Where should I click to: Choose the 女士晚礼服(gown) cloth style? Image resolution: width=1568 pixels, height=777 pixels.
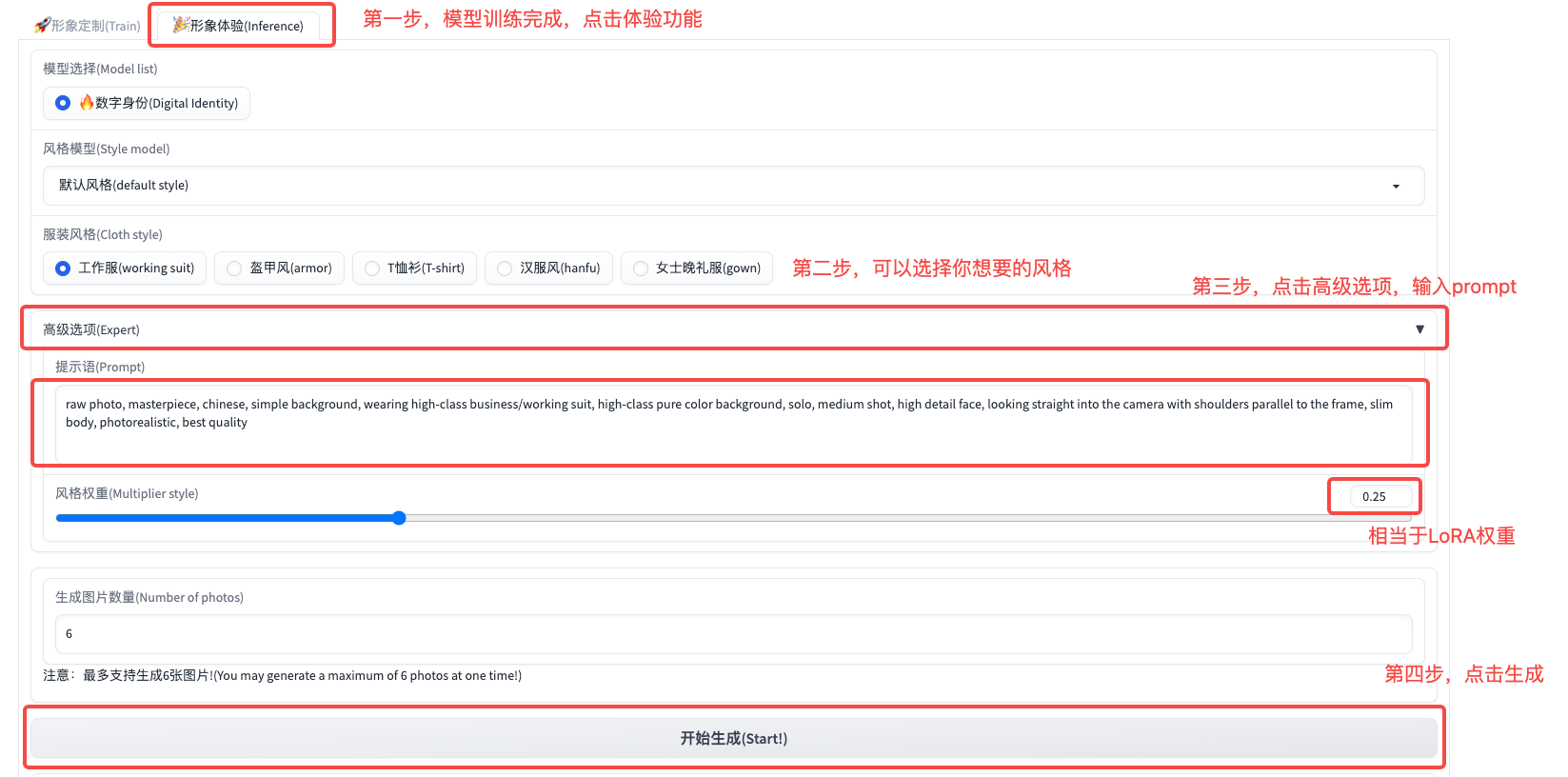(x=641, y=269)
